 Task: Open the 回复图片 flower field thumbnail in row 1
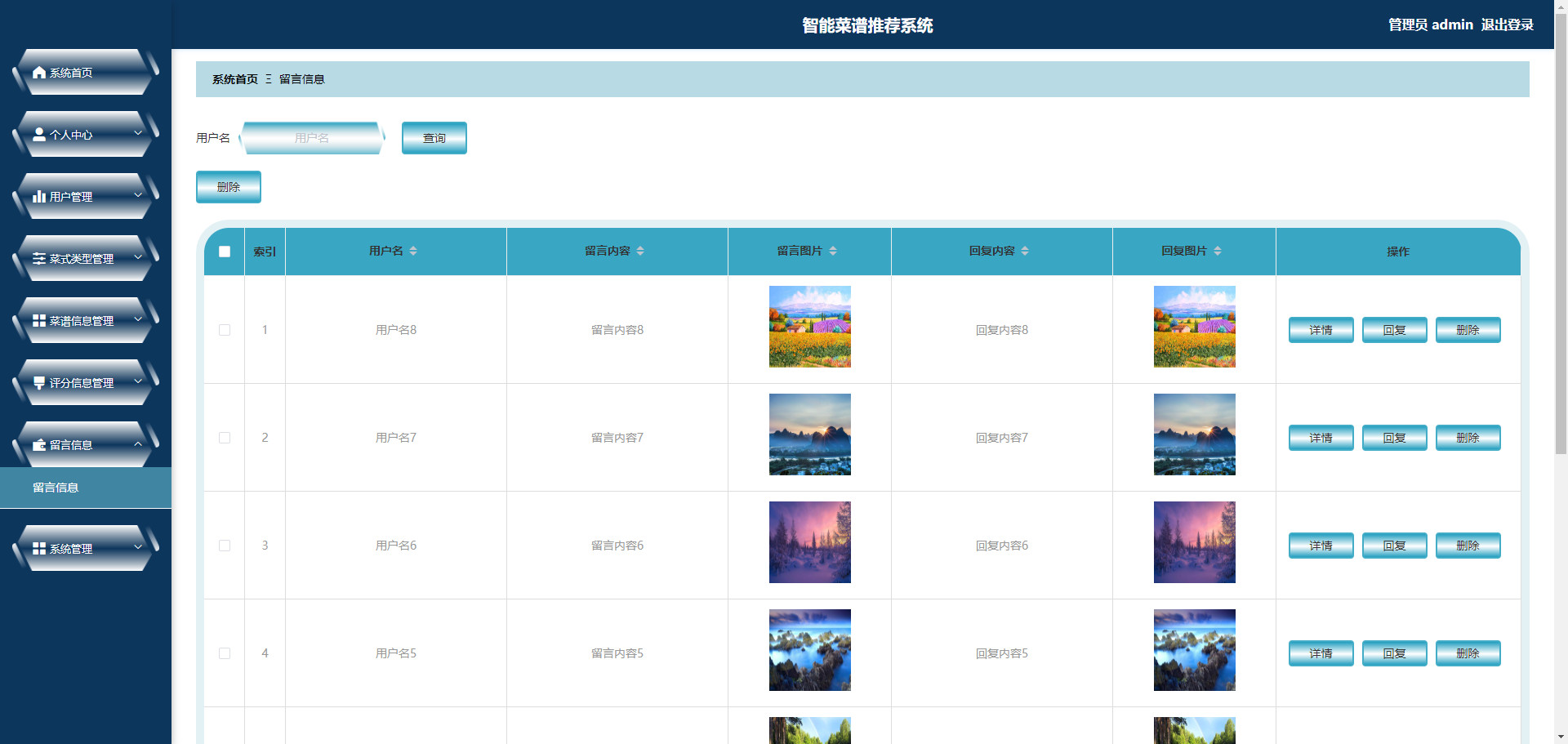pyautogui.click(x=1195, y=327)
